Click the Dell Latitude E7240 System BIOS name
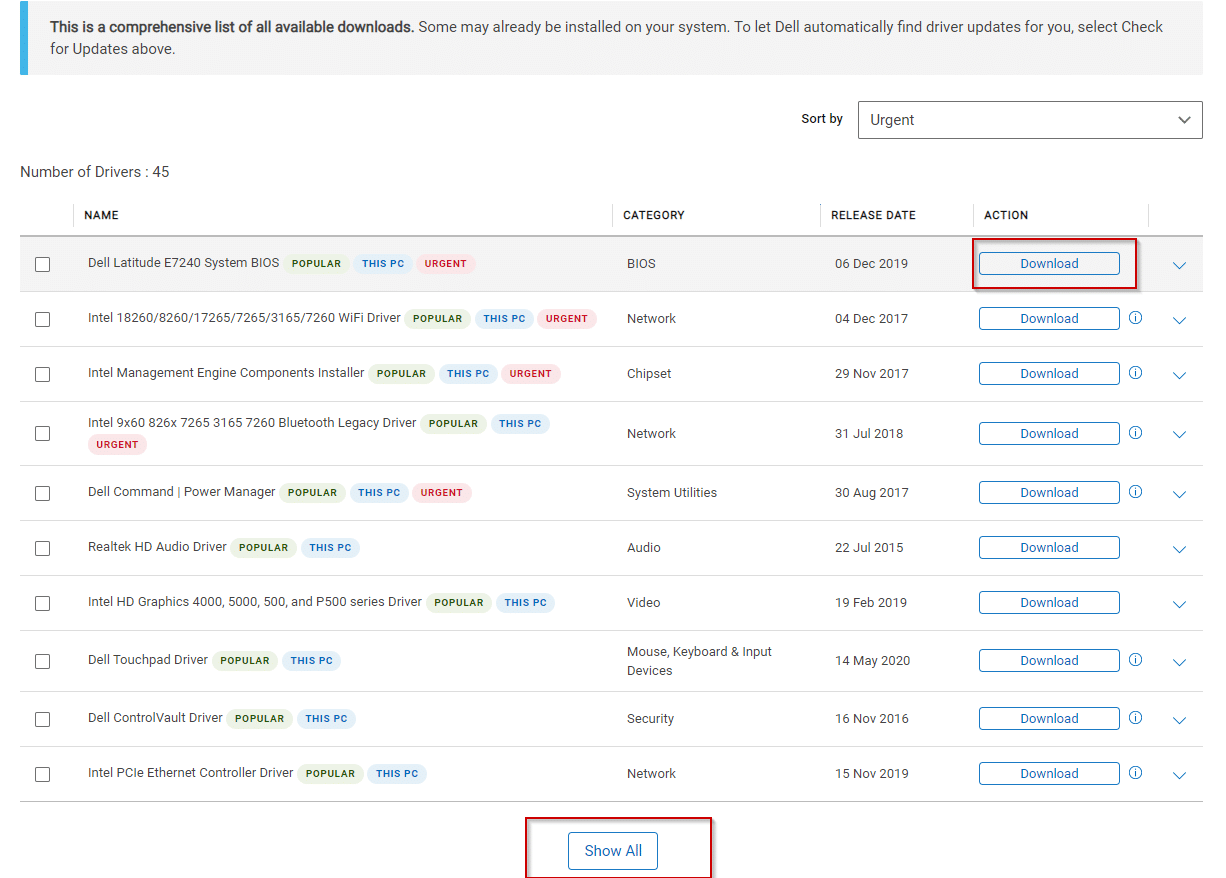This screenshot has width=1226, height=878. point(184,263)
